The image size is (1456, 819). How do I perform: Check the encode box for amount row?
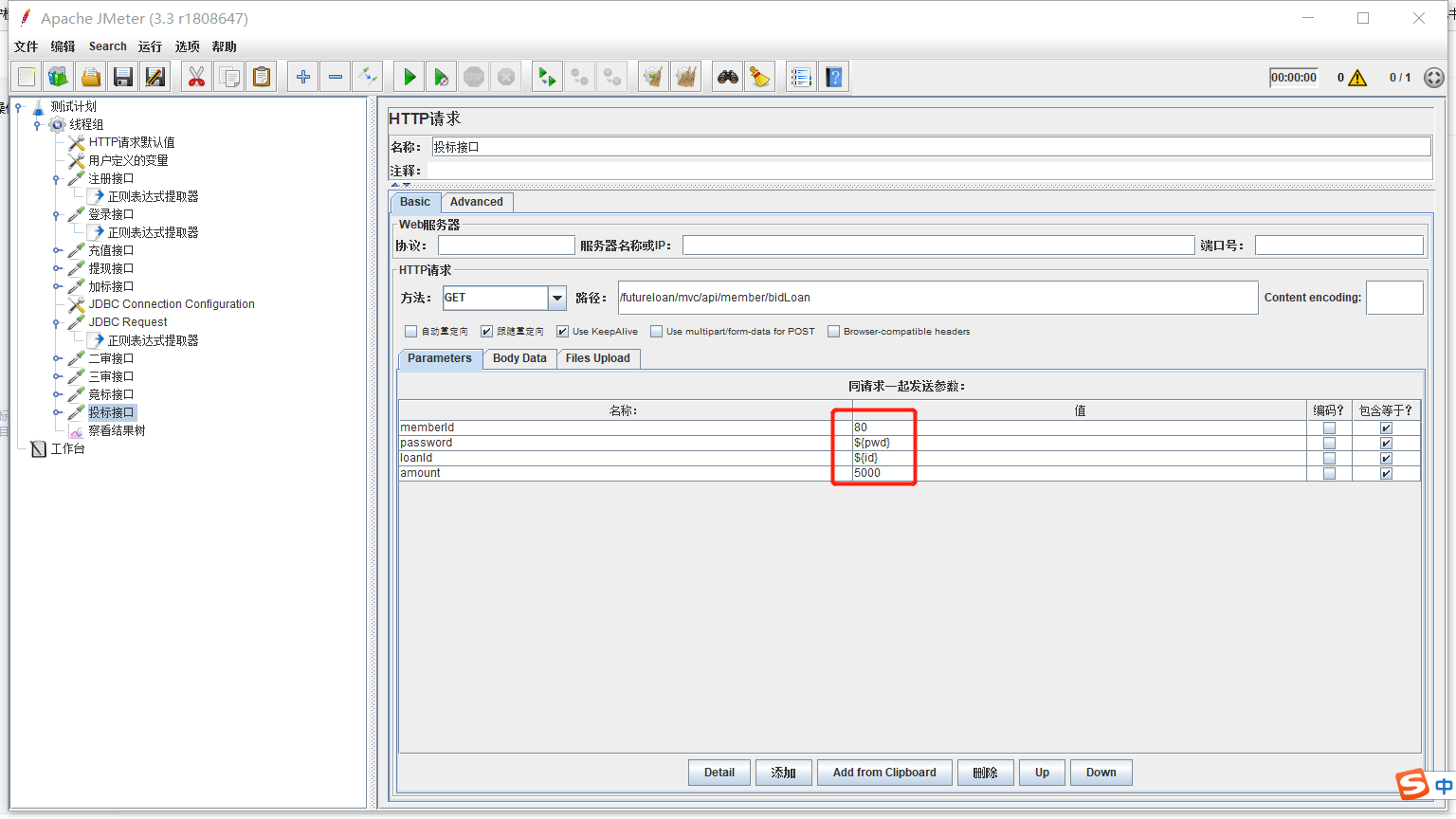1329,474
